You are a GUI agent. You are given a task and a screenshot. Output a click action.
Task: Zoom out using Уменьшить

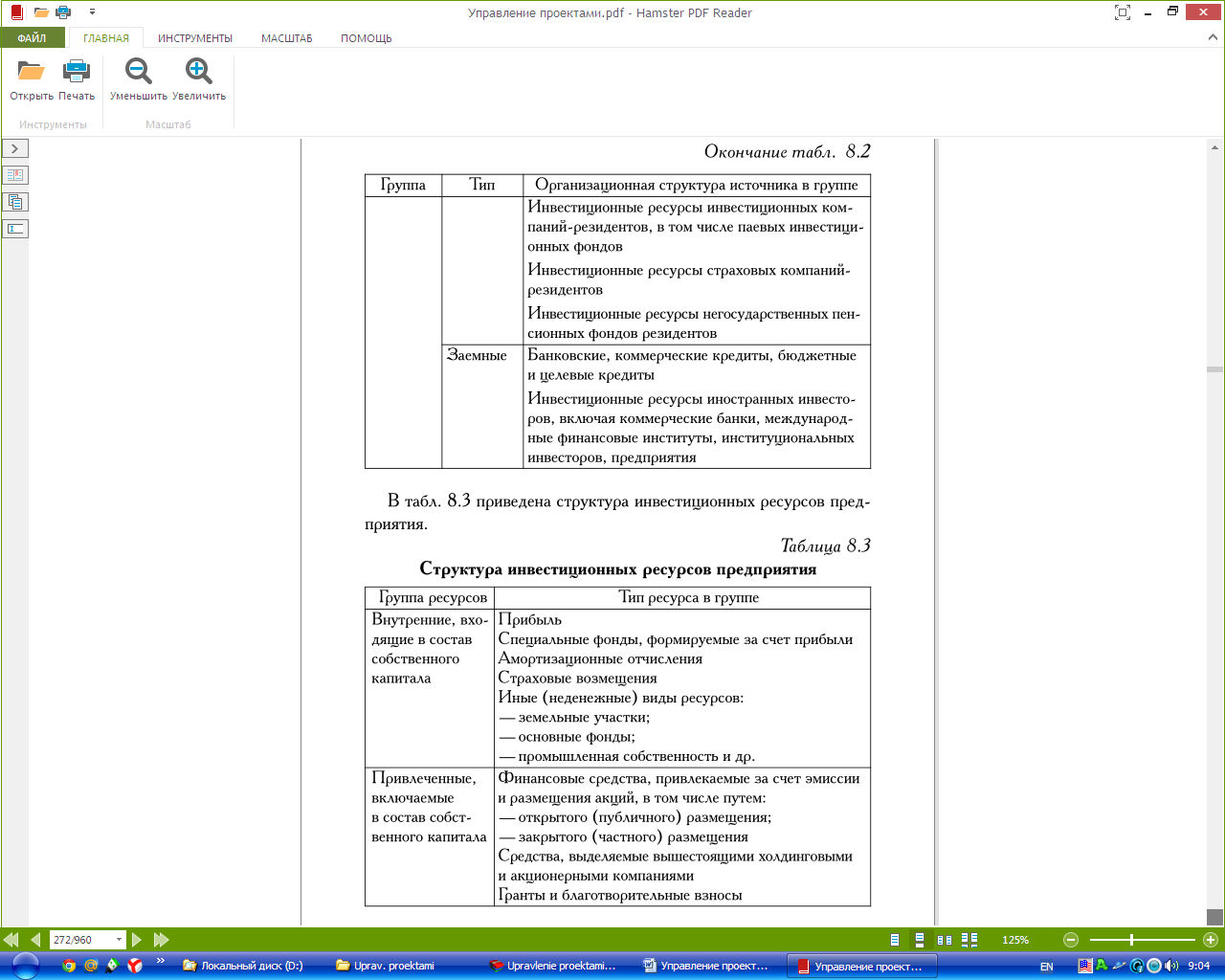click(x=139, y=78)
